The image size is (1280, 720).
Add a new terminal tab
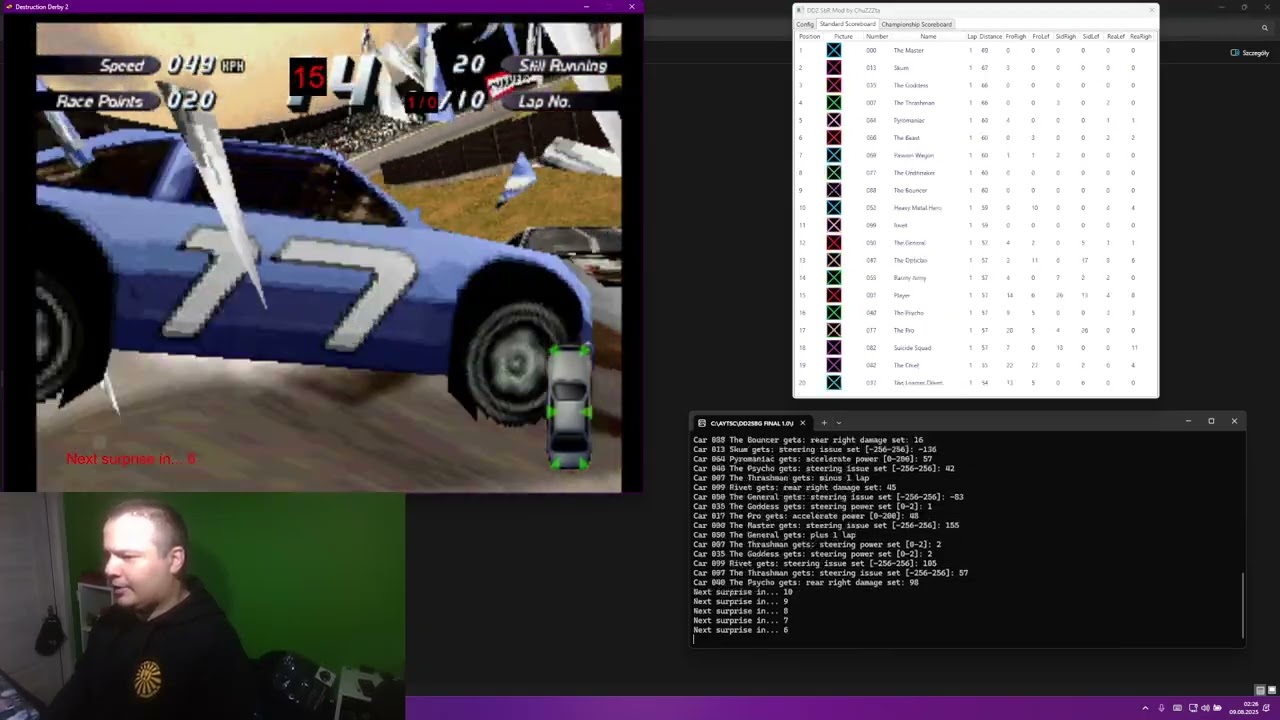(824, 423)
